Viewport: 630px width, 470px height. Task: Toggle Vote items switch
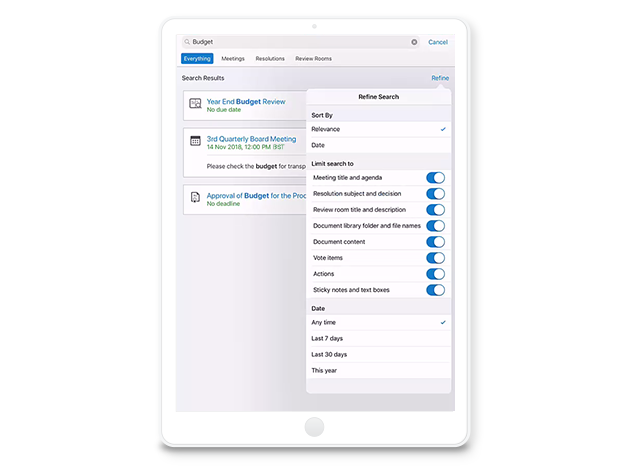click(x=436, y=258)
